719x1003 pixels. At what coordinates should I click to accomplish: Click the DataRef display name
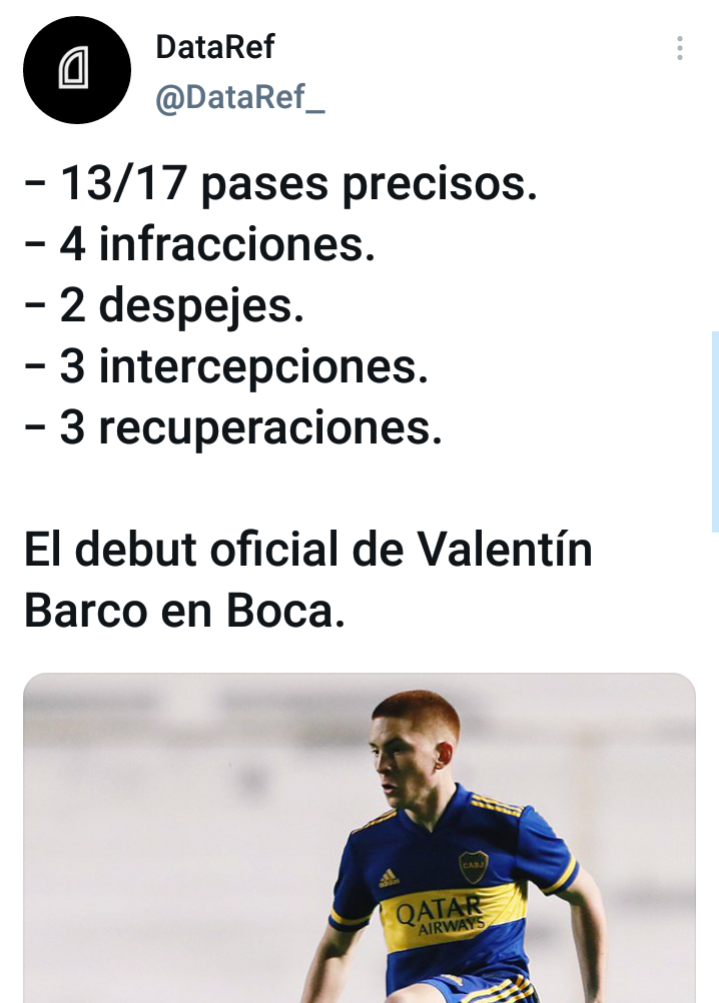click(x=215, y=47)
